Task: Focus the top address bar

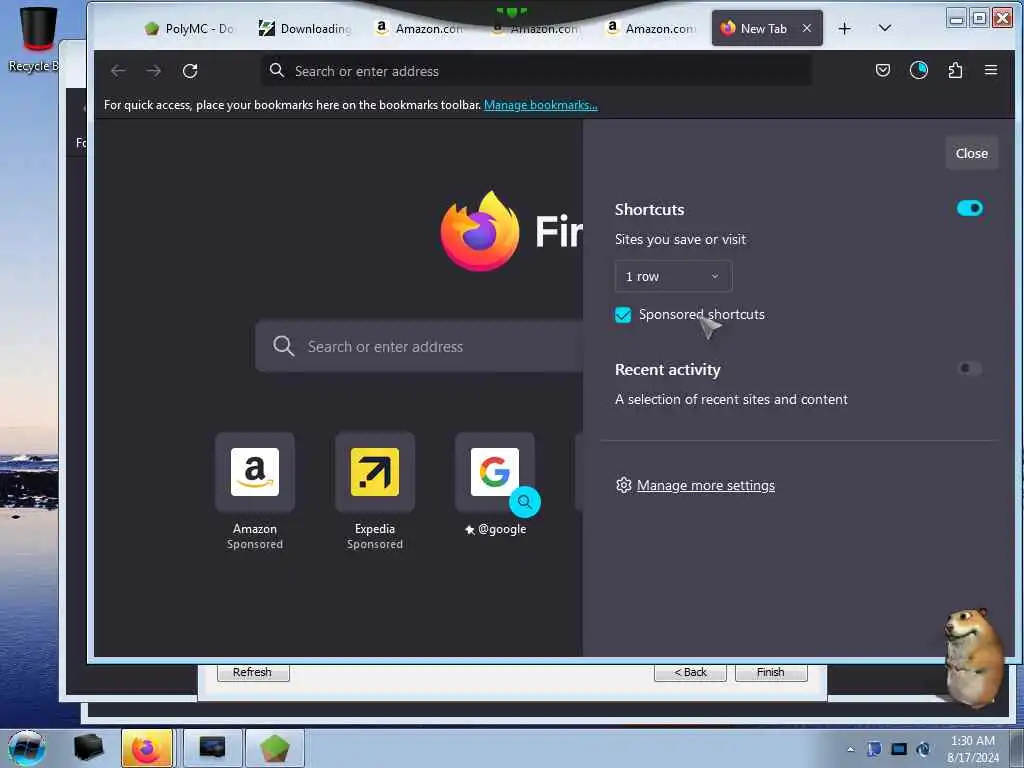Action: [x=537, y=71]
